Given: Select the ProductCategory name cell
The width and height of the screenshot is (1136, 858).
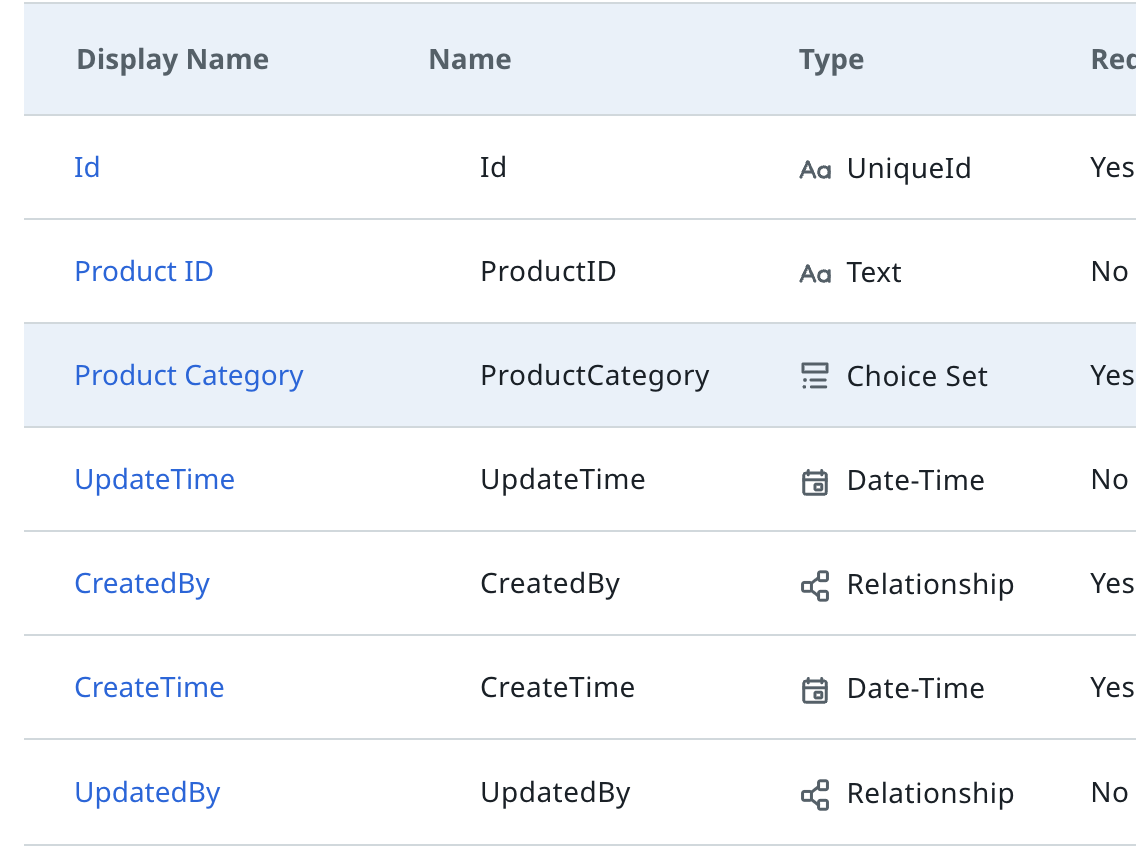Looking at the screenshot, I should (x=594, y=375).
